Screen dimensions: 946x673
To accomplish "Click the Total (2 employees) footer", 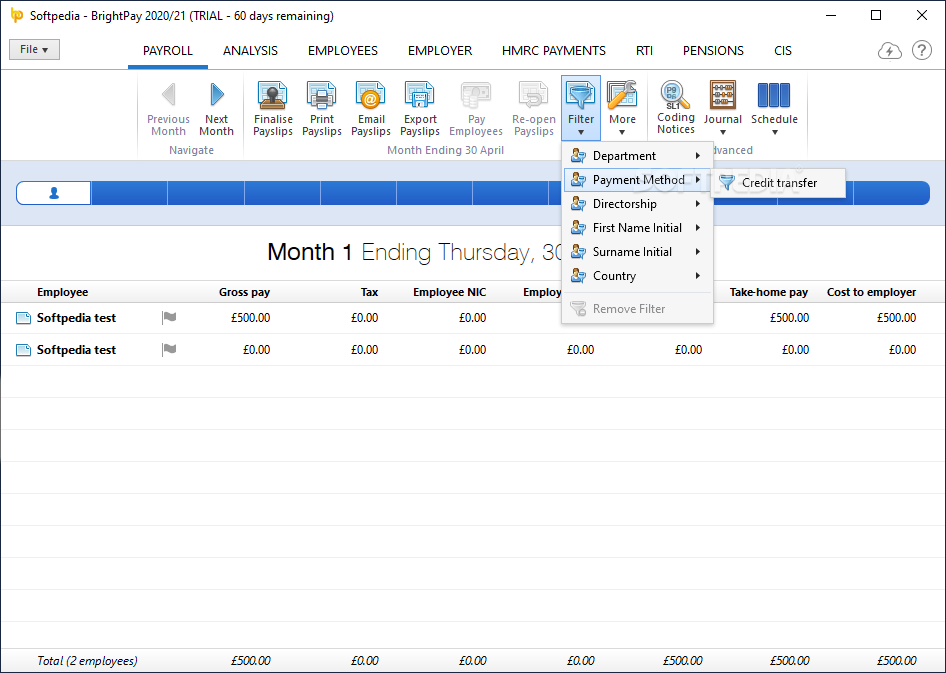I will tap(87, 661).
